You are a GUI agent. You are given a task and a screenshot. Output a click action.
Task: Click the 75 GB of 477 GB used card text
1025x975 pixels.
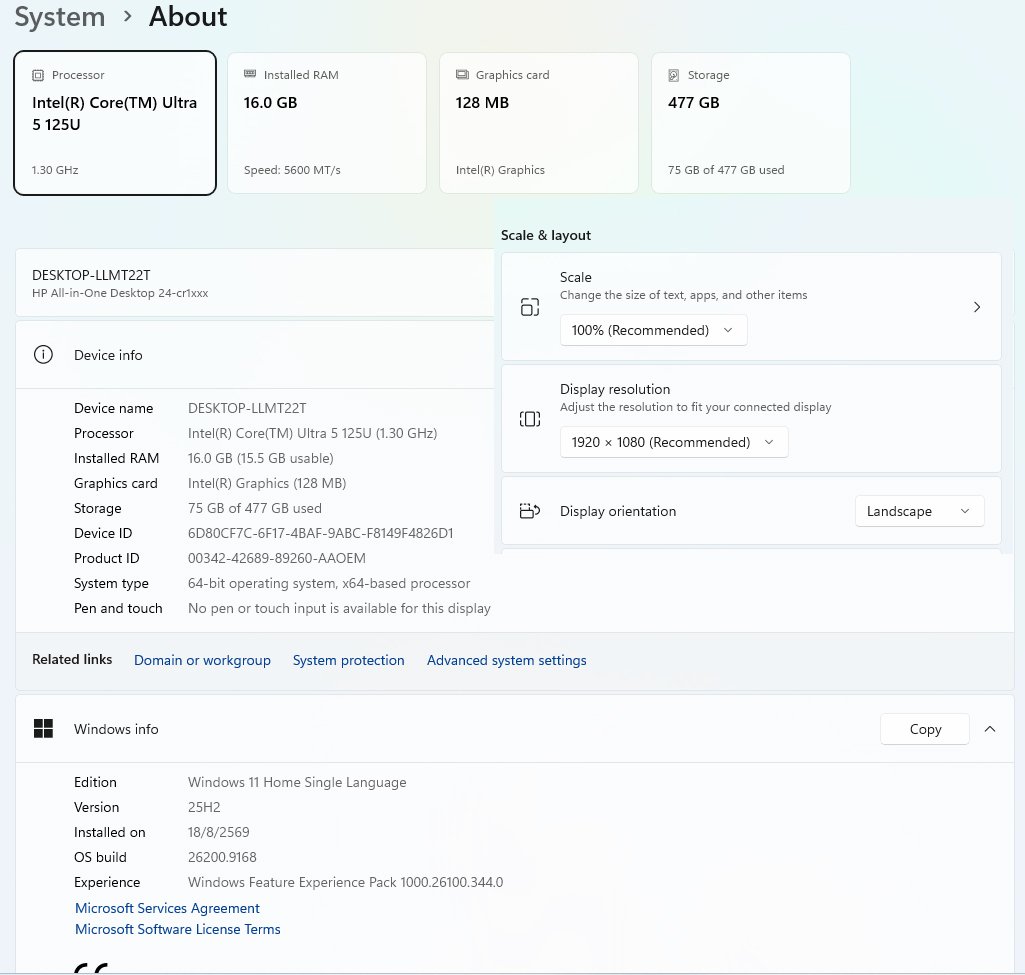[726, 170]
